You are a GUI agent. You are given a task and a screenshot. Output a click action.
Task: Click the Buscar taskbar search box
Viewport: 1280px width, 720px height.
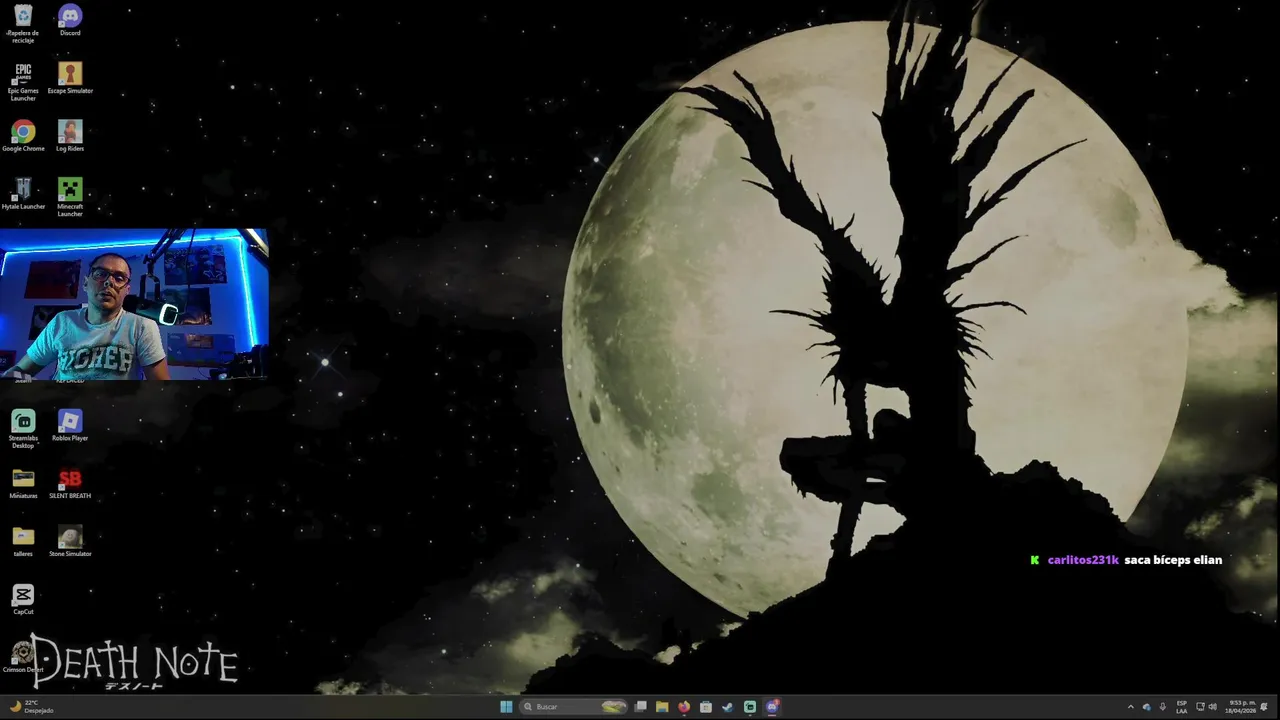(x=573, y=707)
